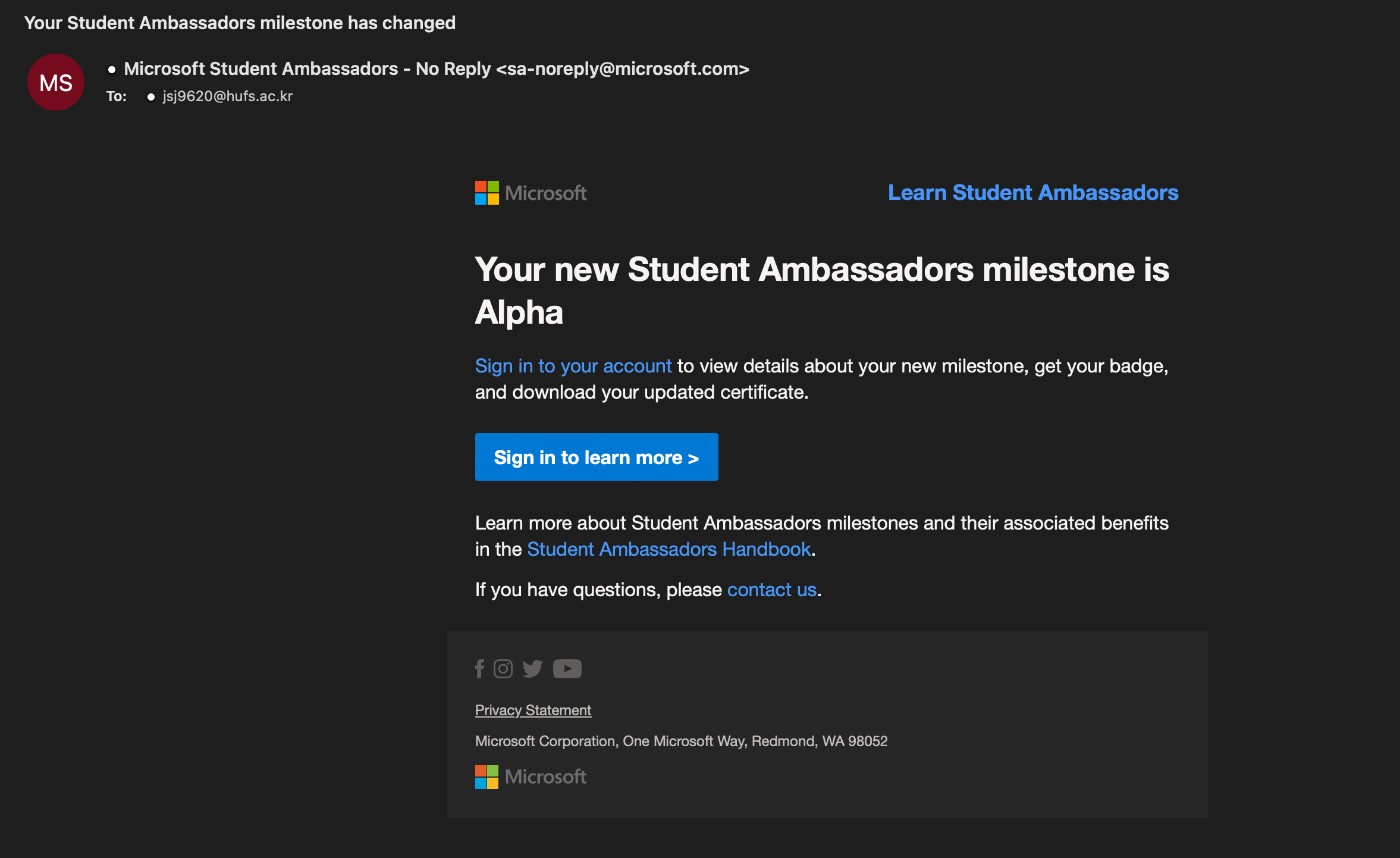This screenshot has width=1400, height=858.
Task: Open the Facebook icon in footer
Action: click(x=479, y=669)
